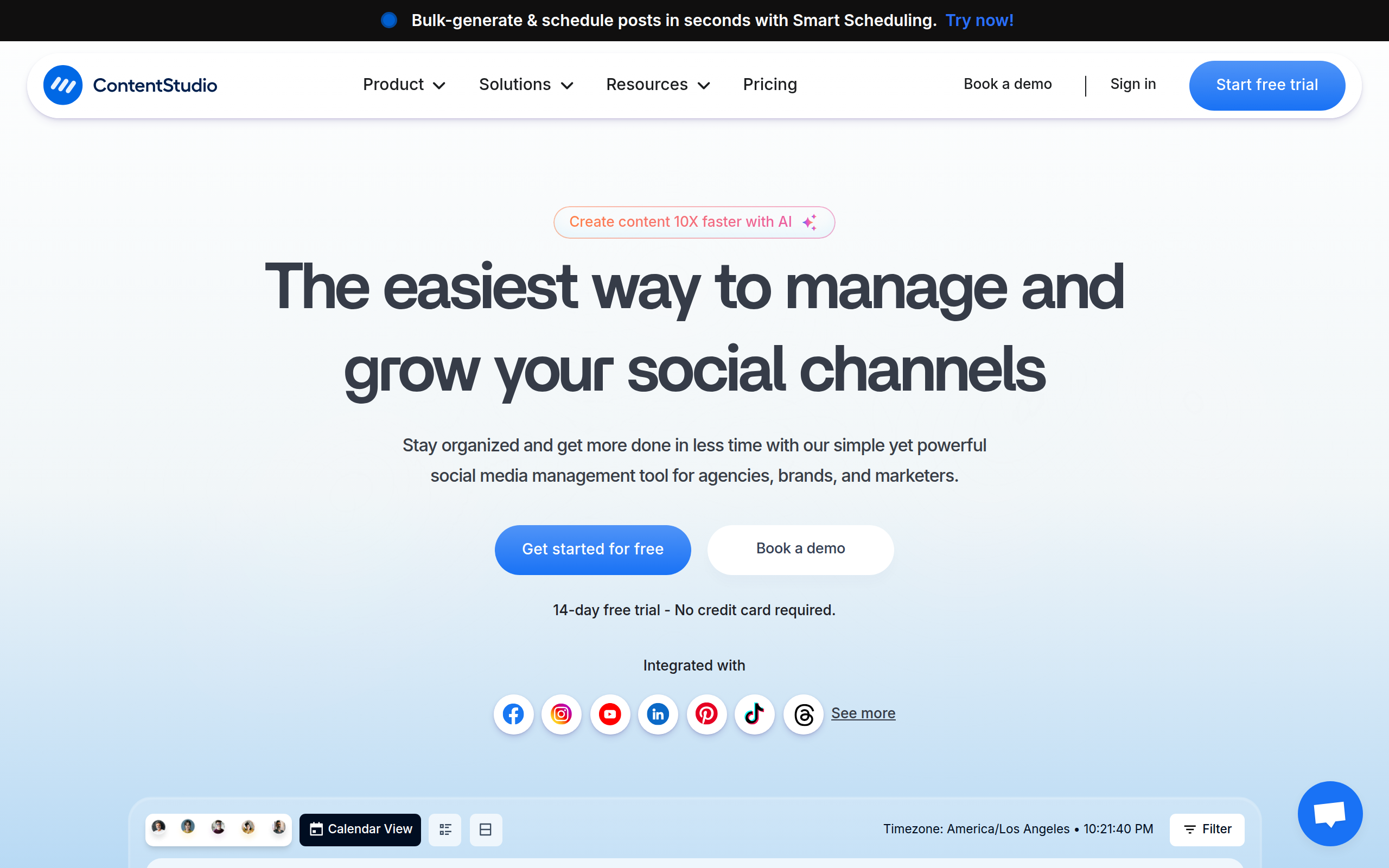Select the Calendar View tab
Image resolution: width=1389 pixels, height=868 pixels.
coord(360,829)
